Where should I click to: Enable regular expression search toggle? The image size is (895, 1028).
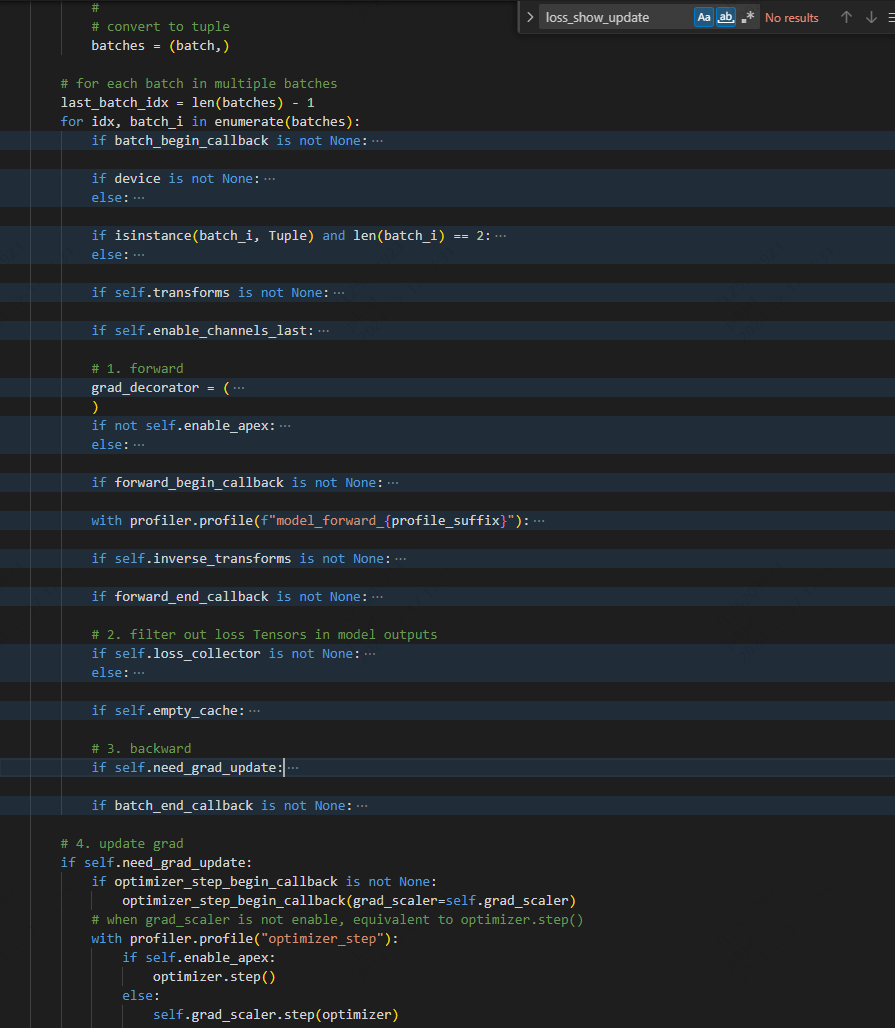point(748,17)
